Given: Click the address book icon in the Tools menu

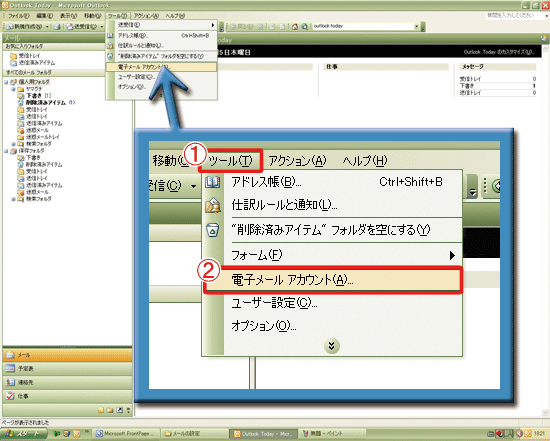Looking at the screenshot, I should 110,35.
